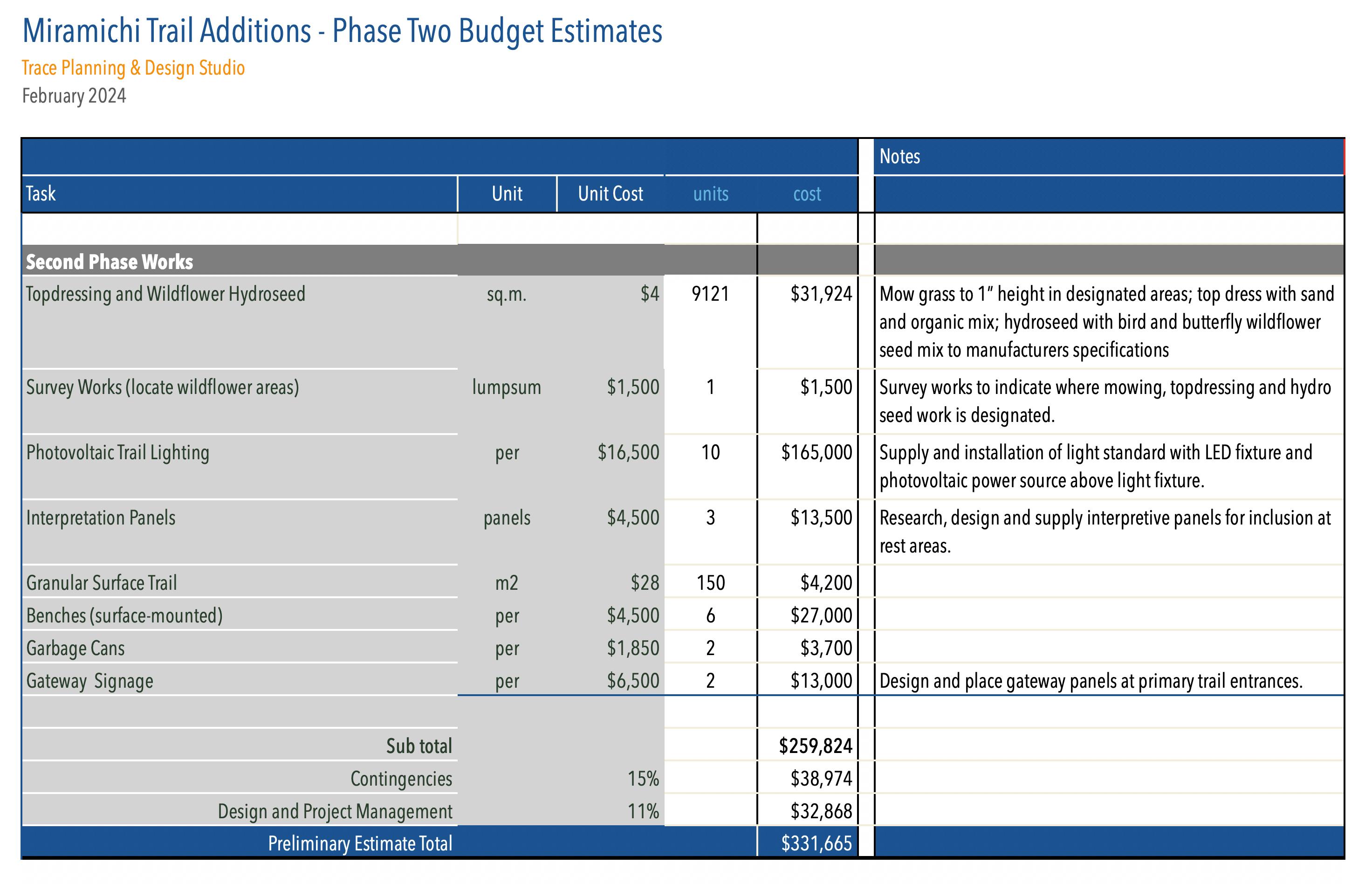This screenshot has width=1372, height=884.
Task: Click the 9121 units cell
Action: tap(710, 294)
